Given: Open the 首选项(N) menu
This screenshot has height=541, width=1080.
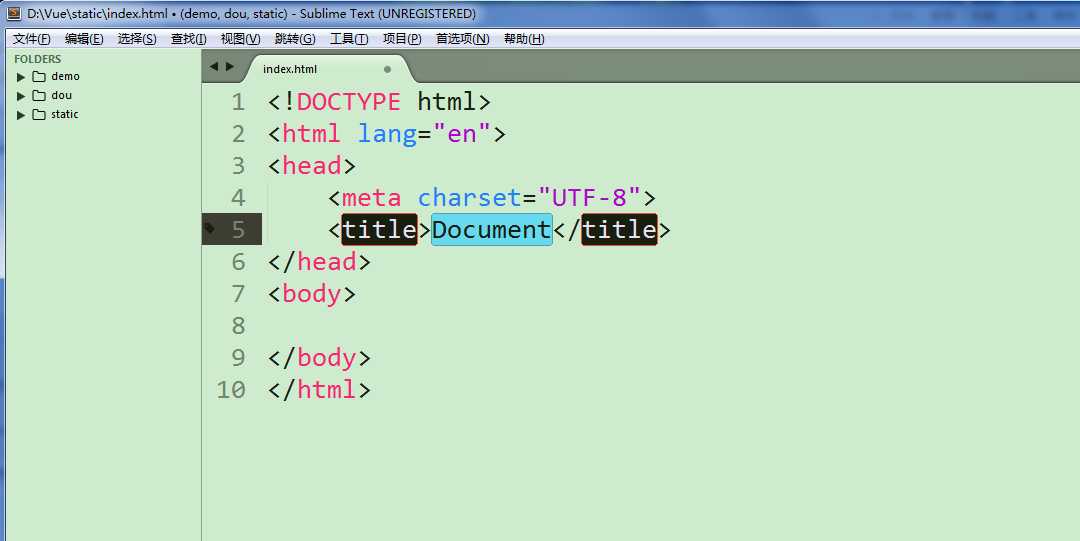Looking at the screenshot, I should 462,39.
